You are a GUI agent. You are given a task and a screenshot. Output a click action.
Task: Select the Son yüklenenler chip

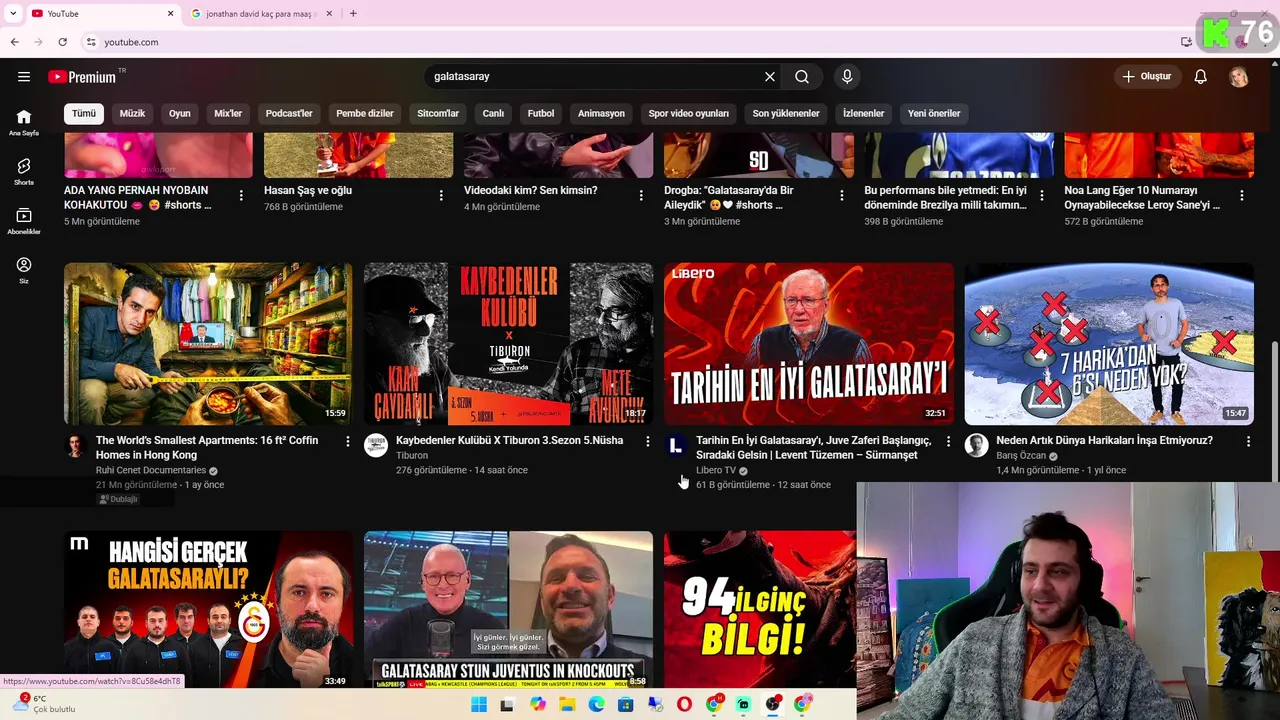786,113
